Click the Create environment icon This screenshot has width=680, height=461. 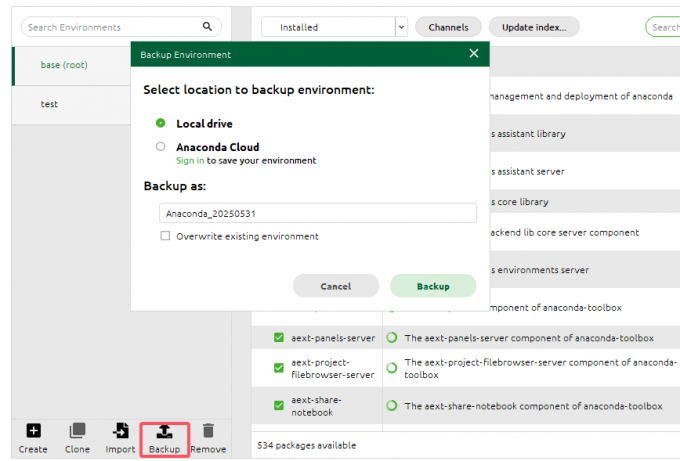[33, 431]
